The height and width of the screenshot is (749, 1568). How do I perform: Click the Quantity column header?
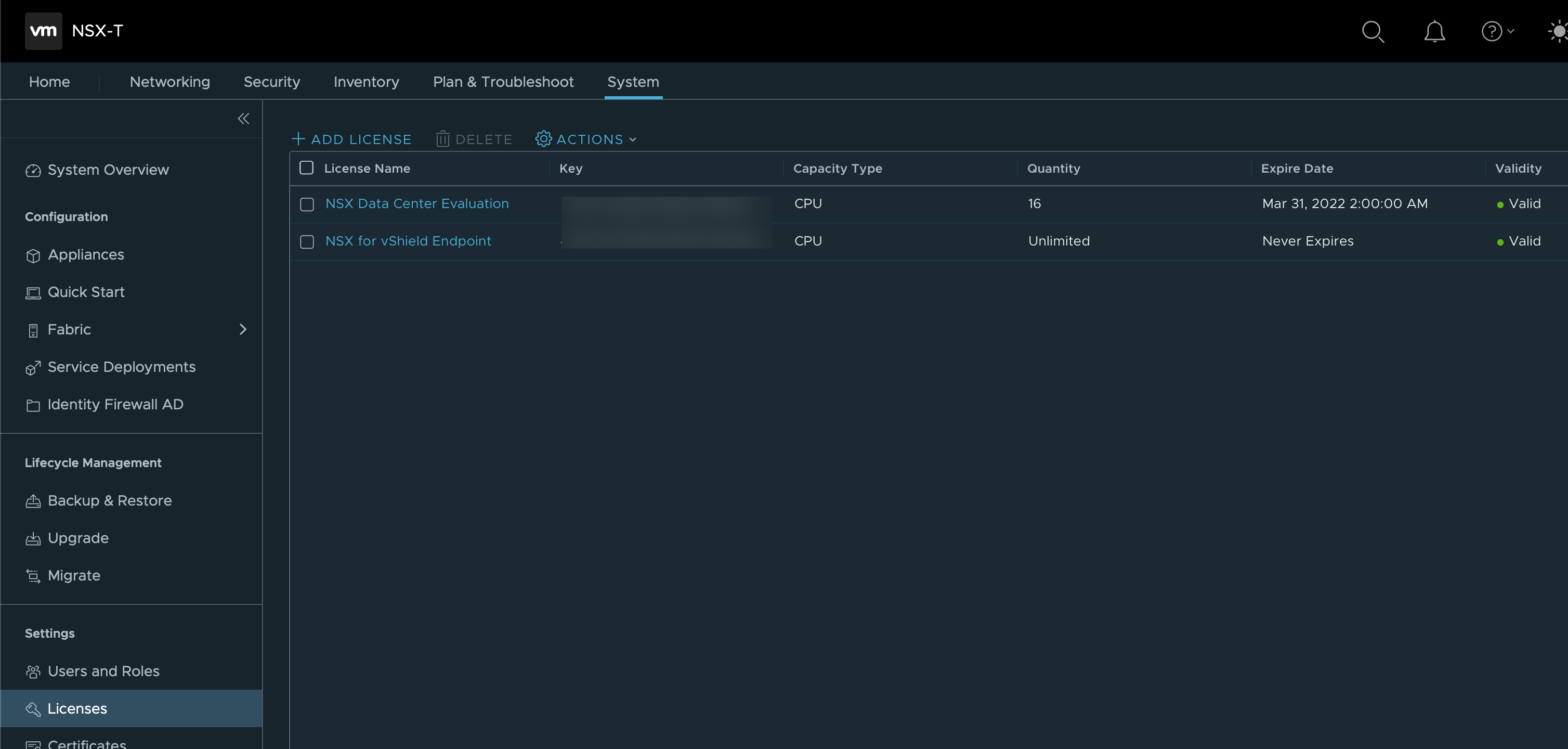[1054, 168]
